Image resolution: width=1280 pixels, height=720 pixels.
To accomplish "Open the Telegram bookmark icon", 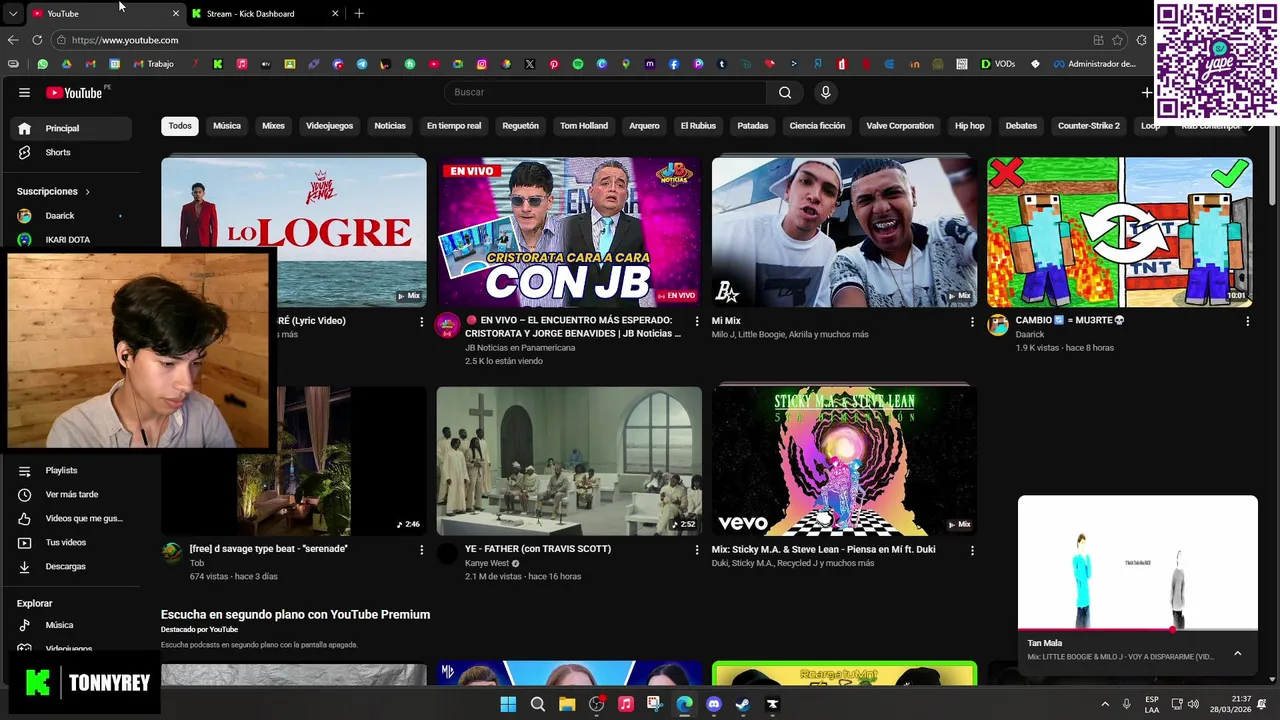I will tap(362, 64).
